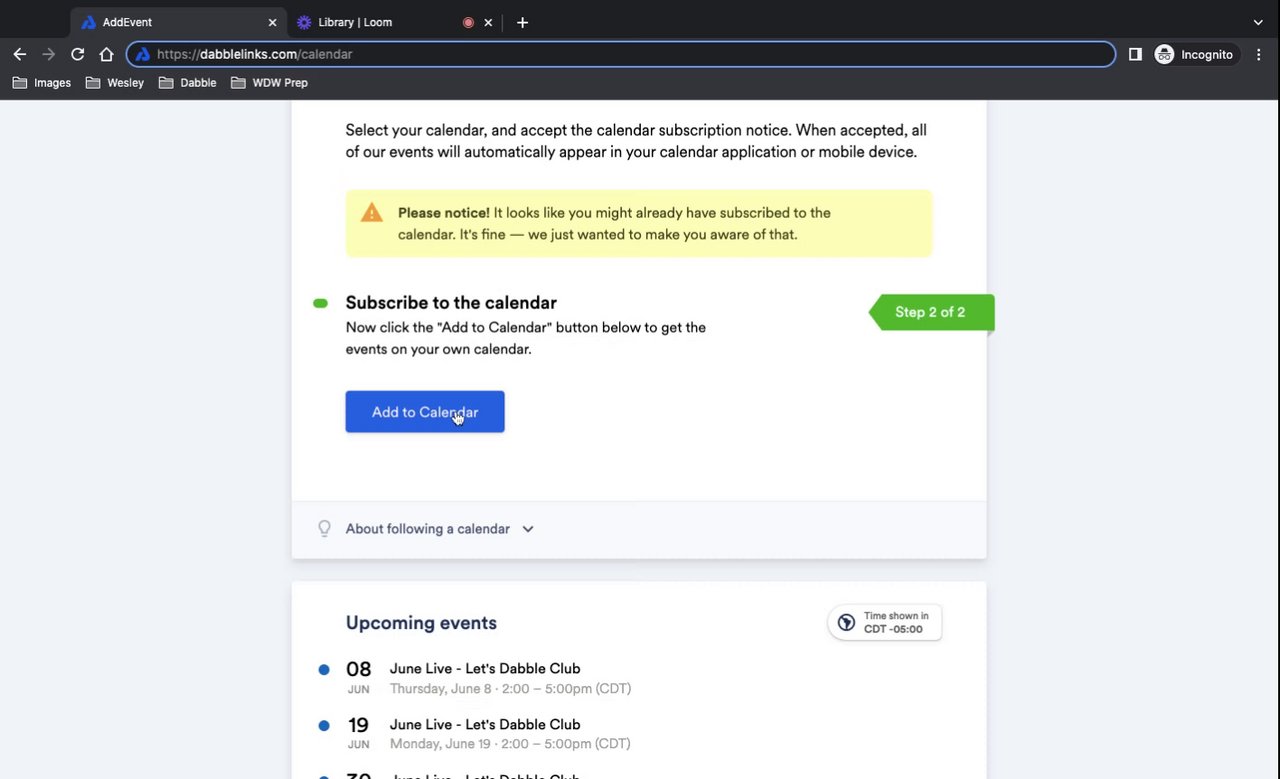Open the side panel icon in toolbar
This screenshot has height=779, width=1280.
(1135, 54)
